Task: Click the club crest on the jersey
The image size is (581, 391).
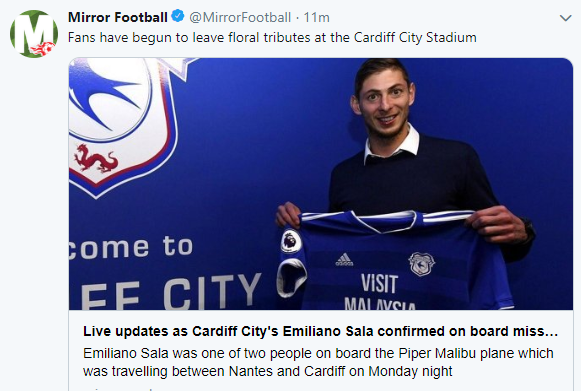Action: click(x=421, y=264)
